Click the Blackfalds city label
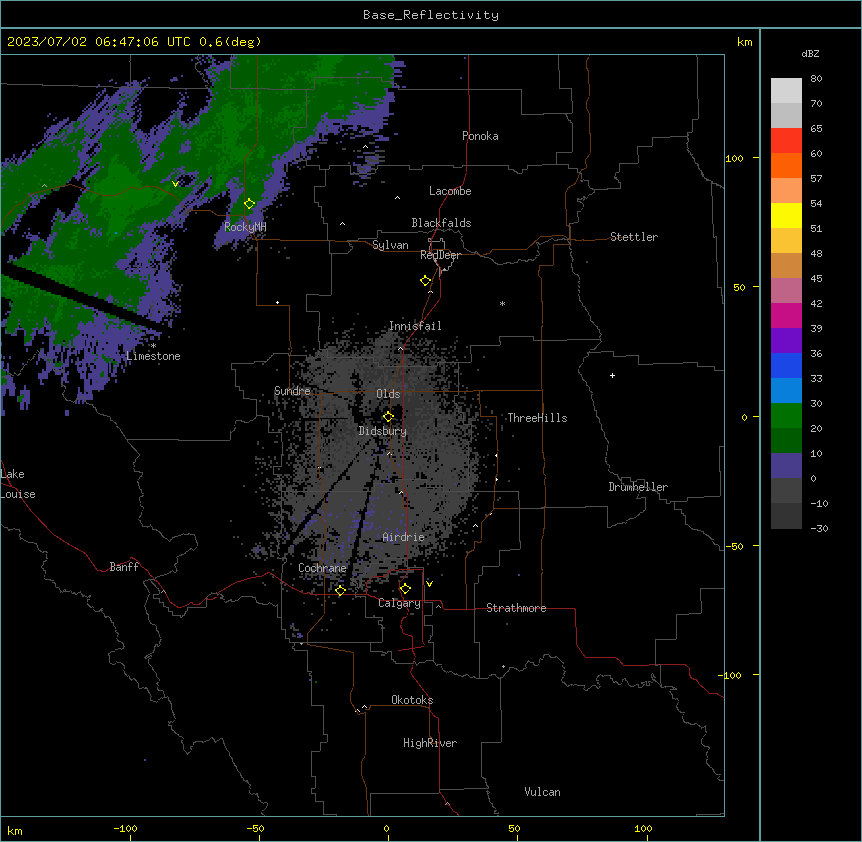862x842 pixels. point(441,223)
